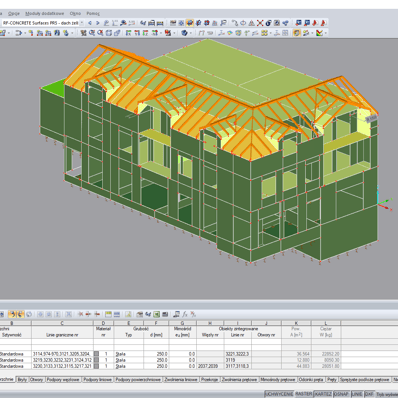Go to previous load case arrow

tap(90, 23)
